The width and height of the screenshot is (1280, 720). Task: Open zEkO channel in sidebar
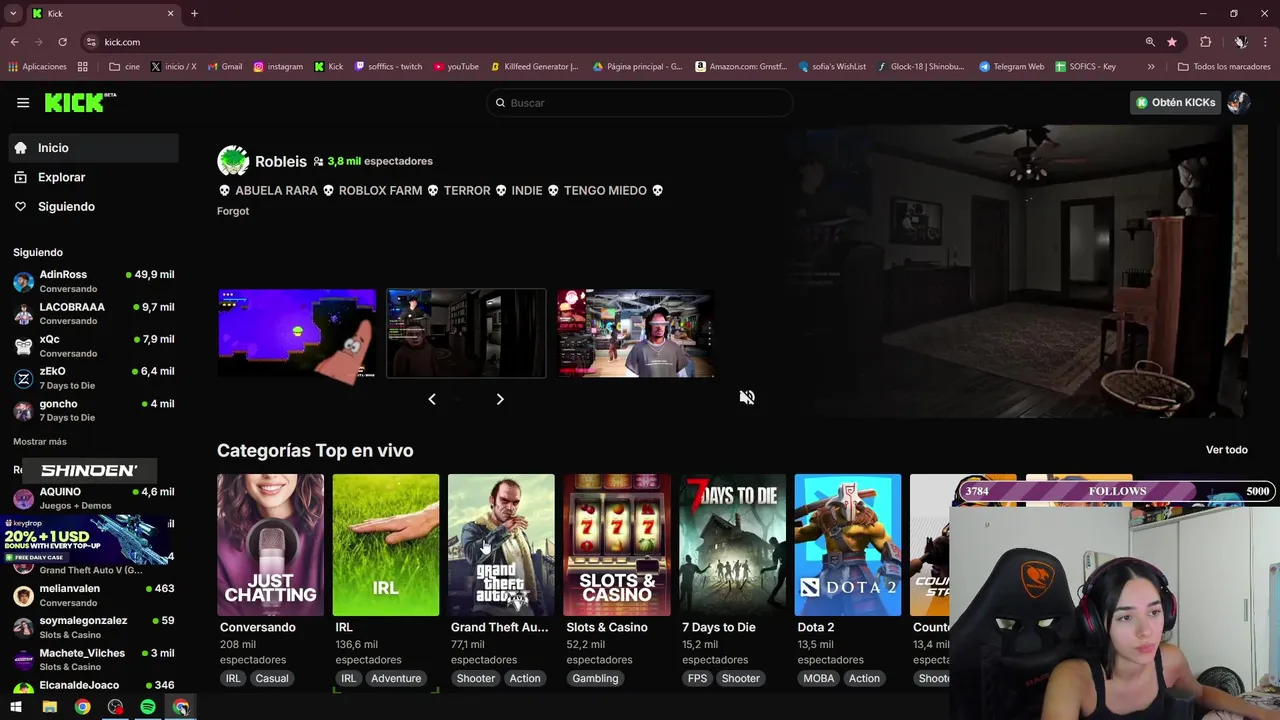pyautogui.click(x=94, y=378)
